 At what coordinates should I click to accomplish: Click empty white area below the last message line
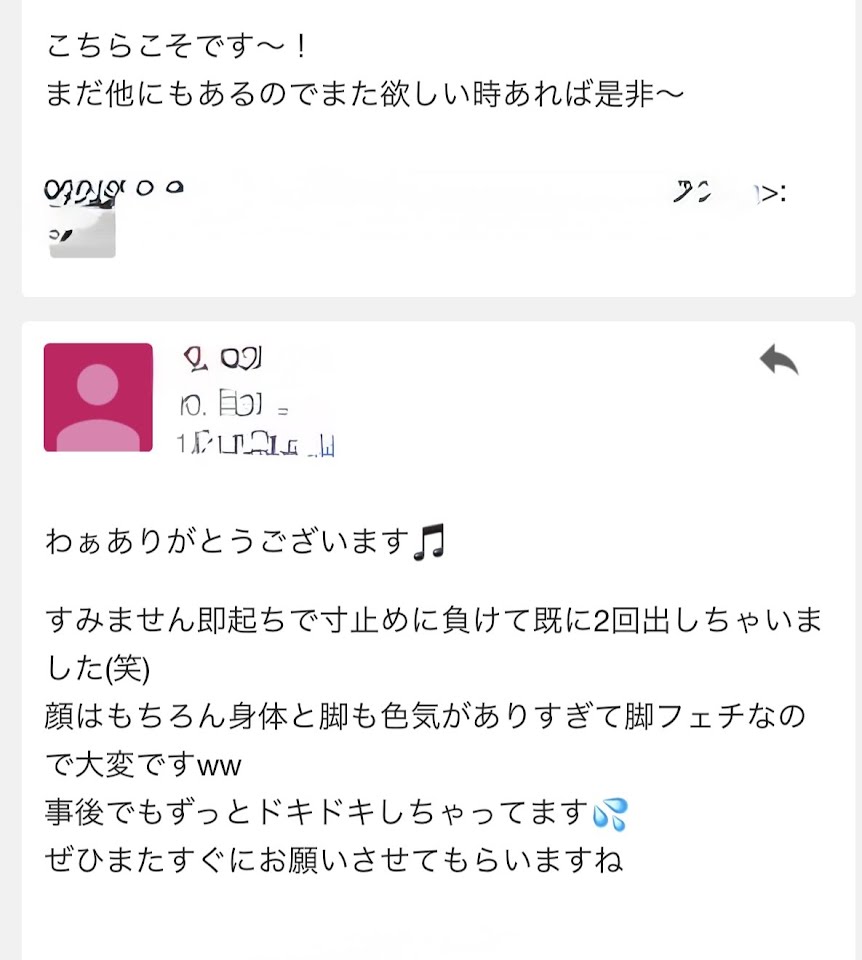coord(431,915)
